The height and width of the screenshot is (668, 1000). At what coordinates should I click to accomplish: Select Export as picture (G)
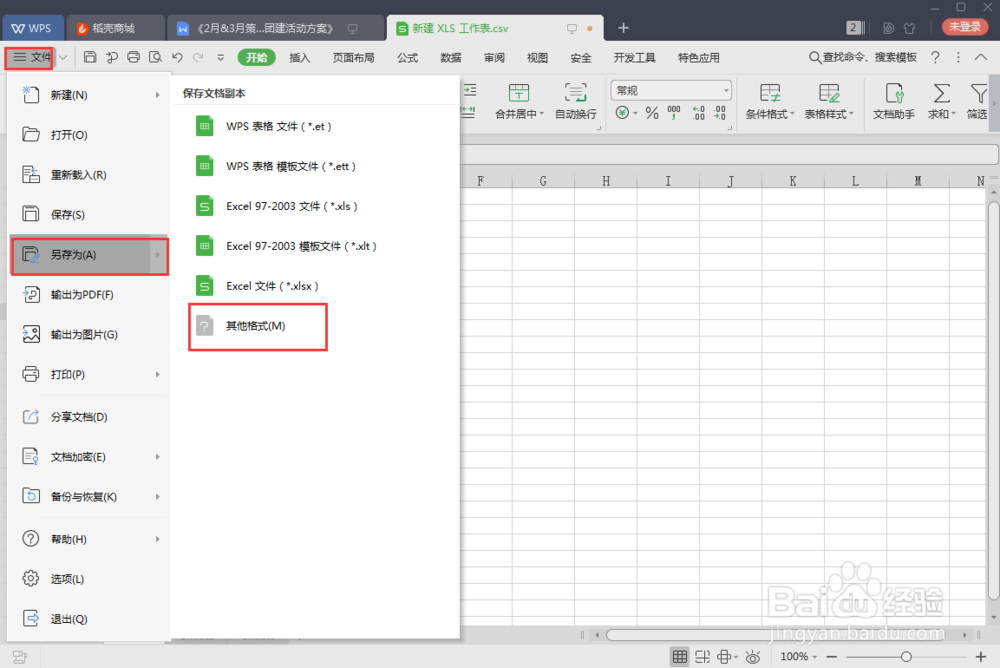89,334
